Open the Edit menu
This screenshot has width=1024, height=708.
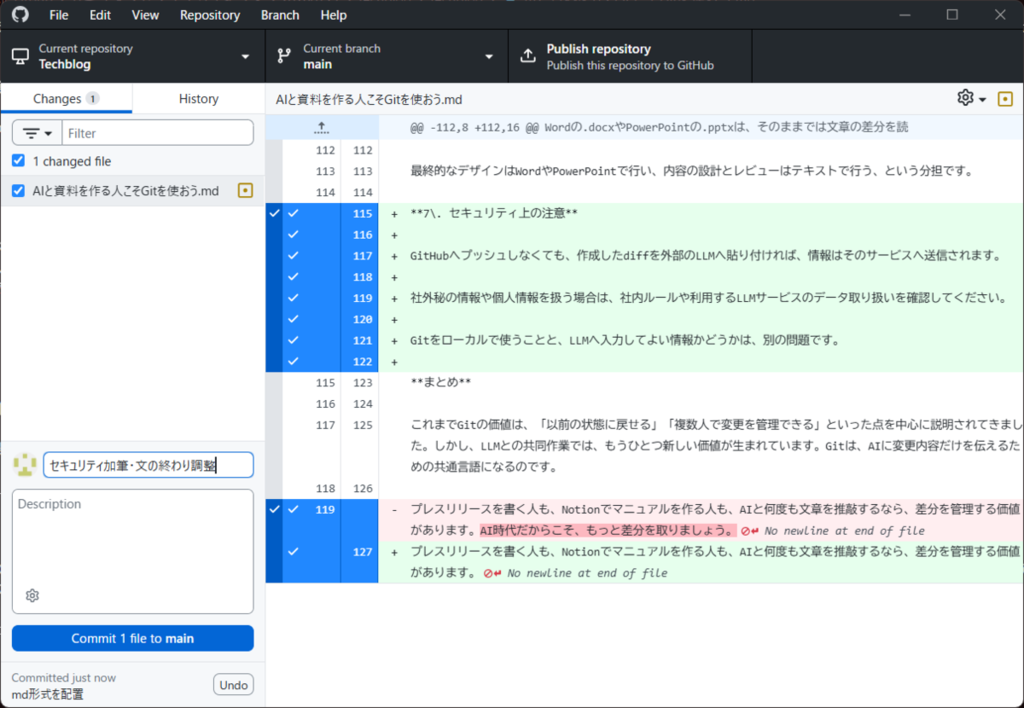click(100, 14)
